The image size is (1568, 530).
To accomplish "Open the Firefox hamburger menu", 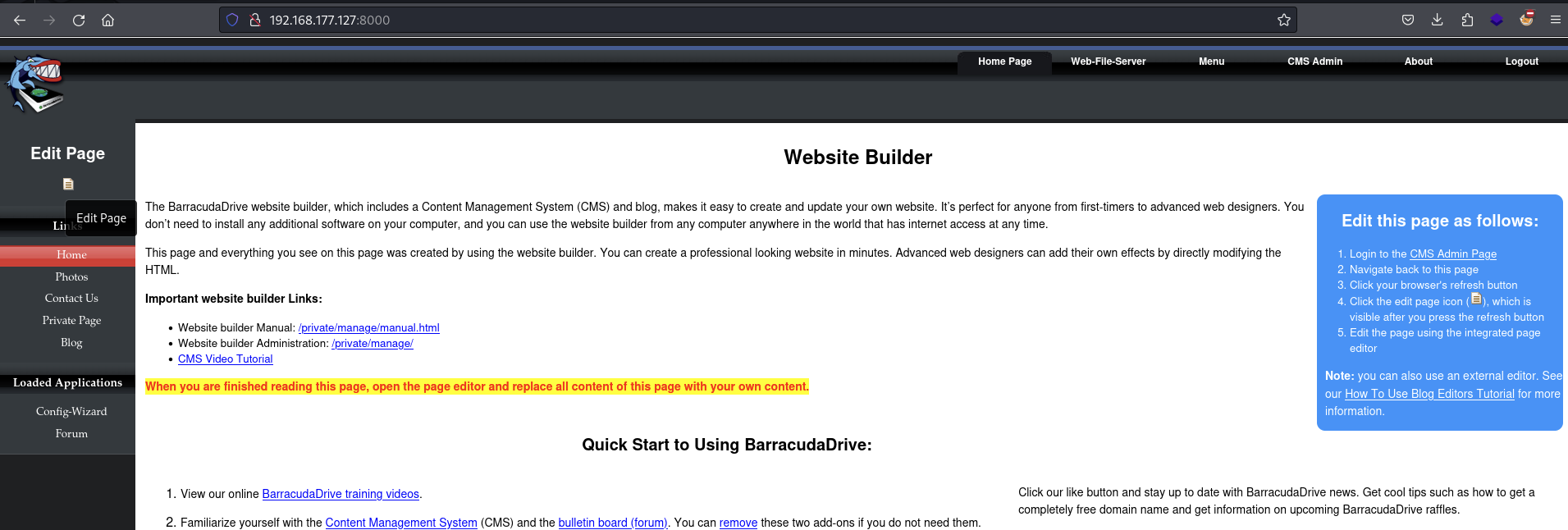I will [x=1555, y=21].
